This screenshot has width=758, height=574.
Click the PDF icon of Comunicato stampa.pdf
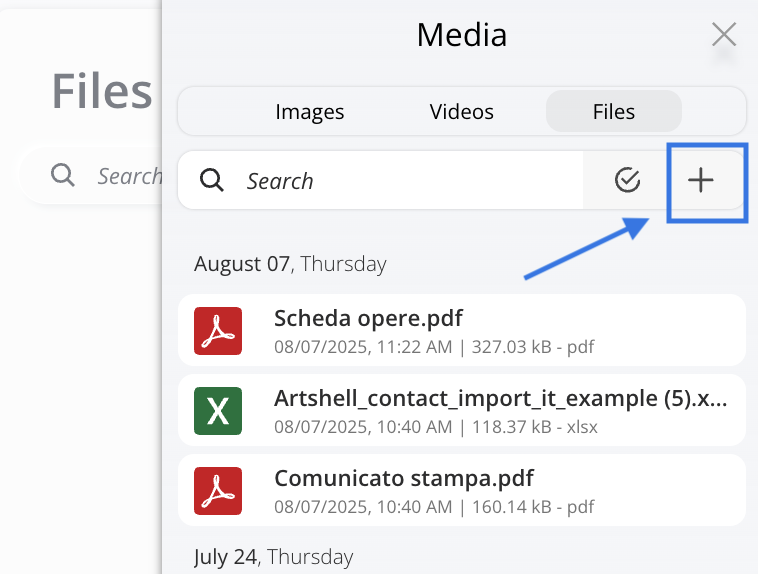click(x=218, y=491)
